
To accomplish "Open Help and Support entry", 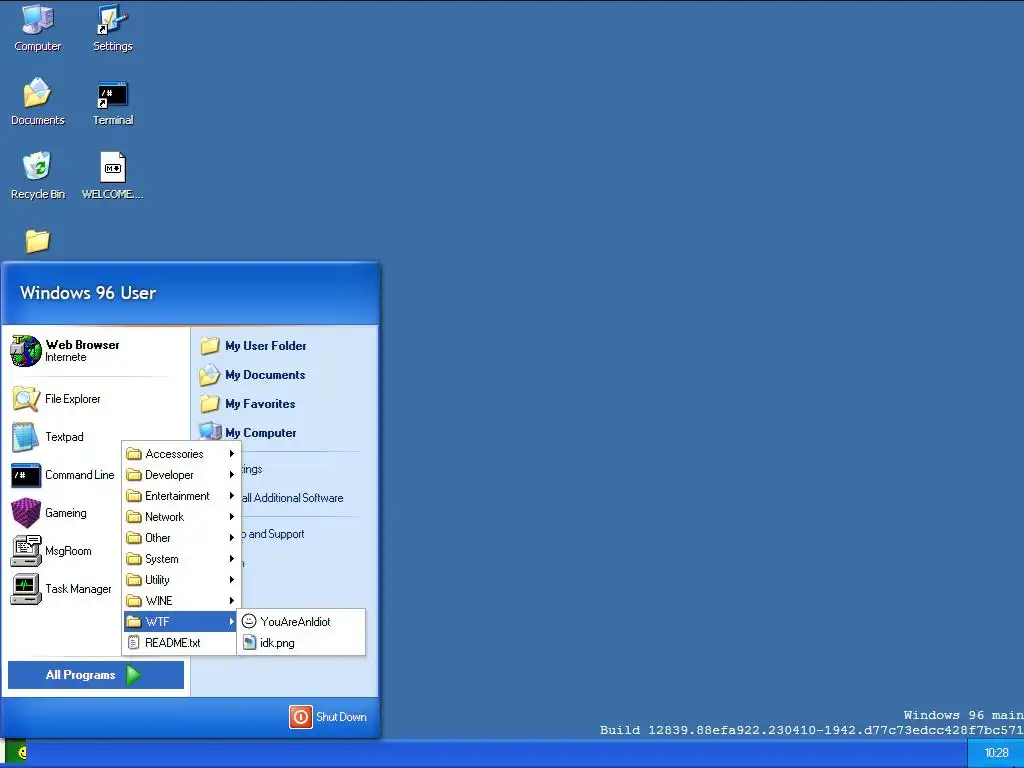I will click(274, 534).
